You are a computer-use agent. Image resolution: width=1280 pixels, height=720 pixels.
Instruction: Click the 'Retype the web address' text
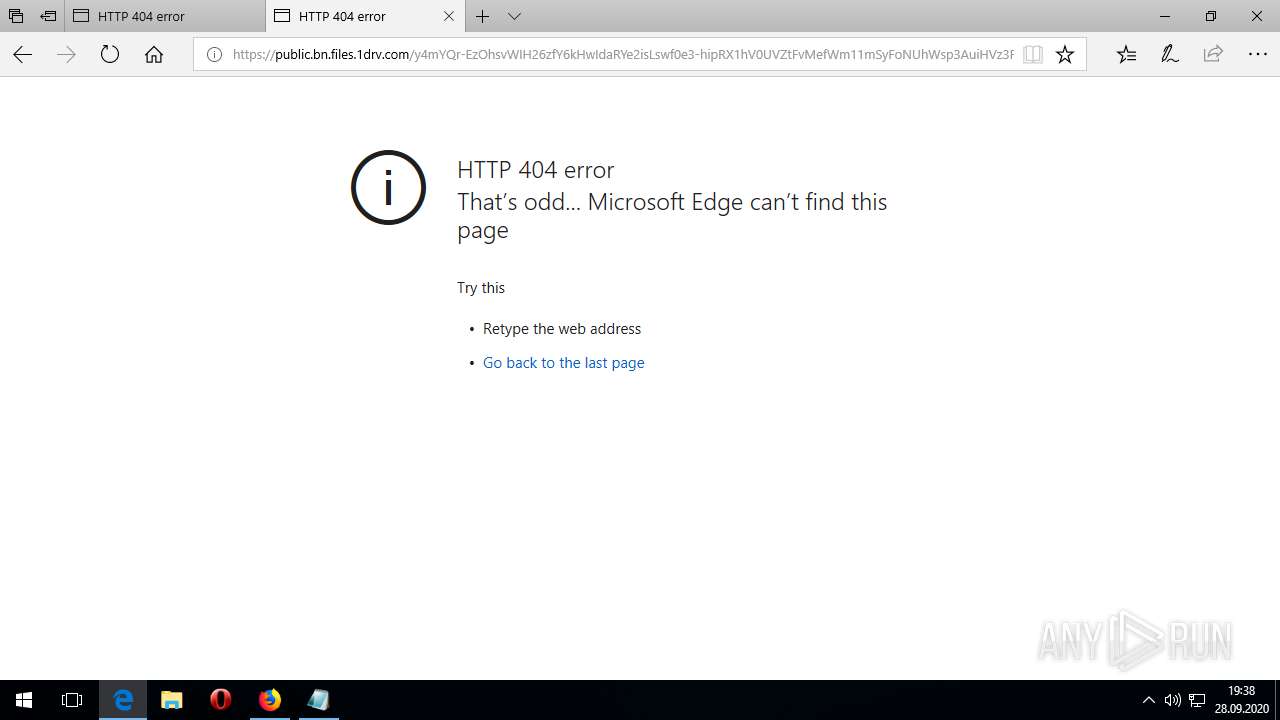point(562,329)
